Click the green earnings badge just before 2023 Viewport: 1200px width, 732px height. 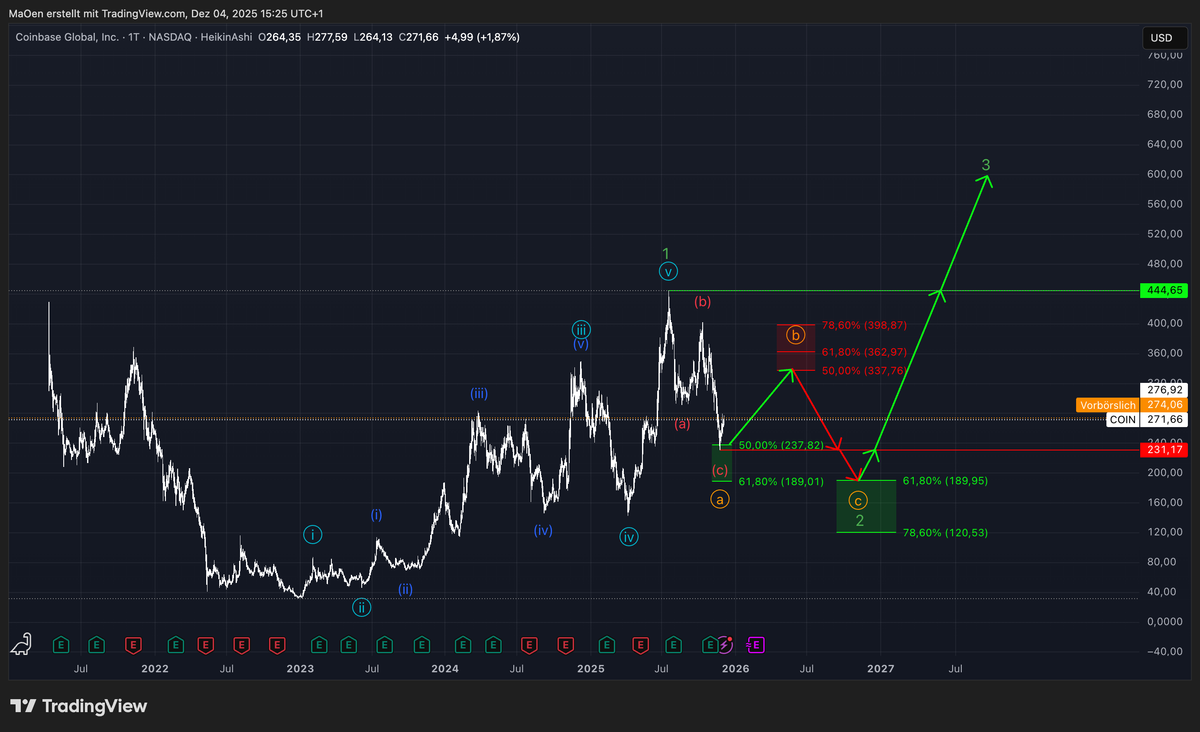pos(319,645)
